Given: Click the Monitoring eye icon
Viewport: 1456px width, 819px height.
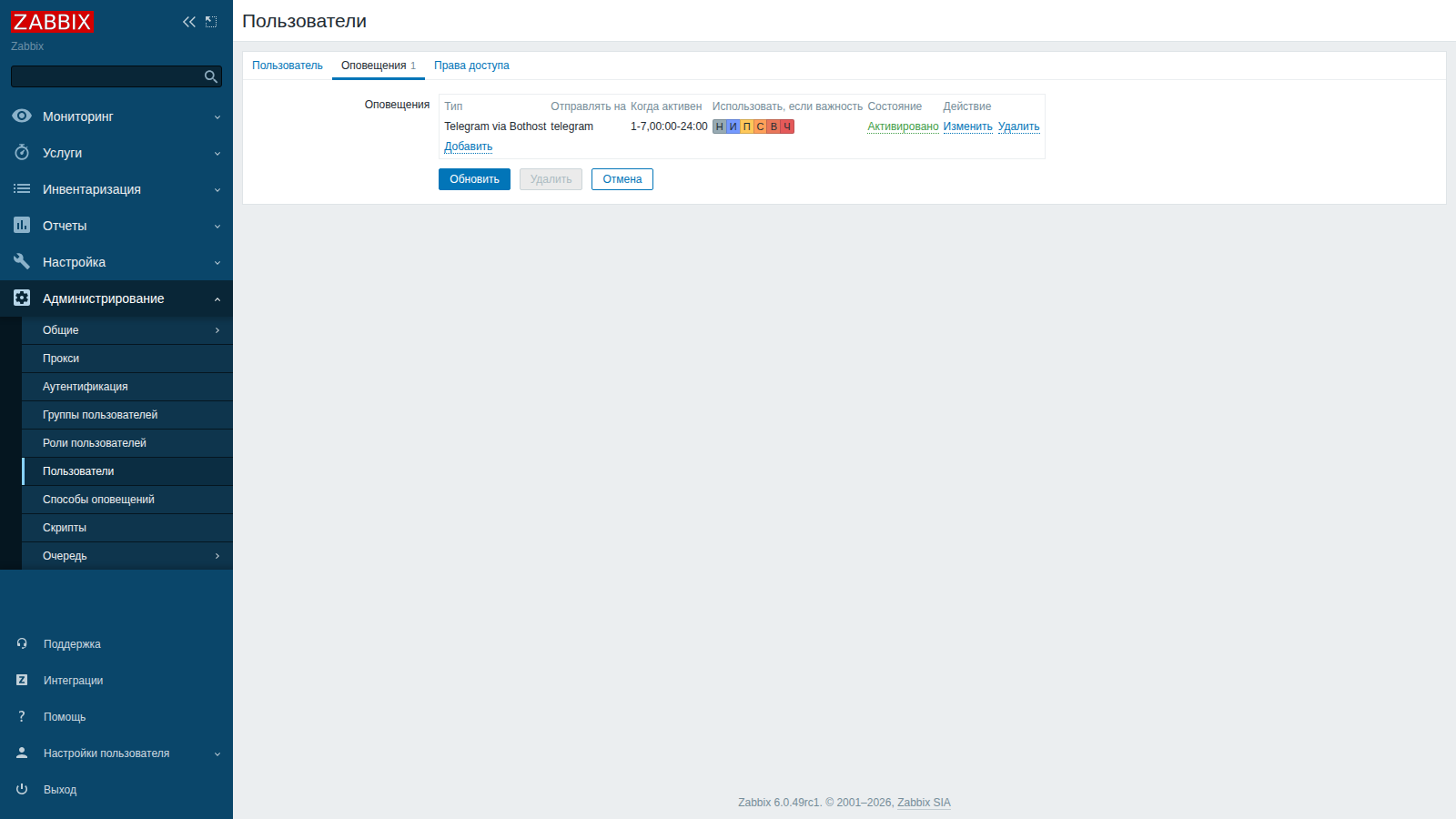Looking at the screenshot, I should pos(22,116).
